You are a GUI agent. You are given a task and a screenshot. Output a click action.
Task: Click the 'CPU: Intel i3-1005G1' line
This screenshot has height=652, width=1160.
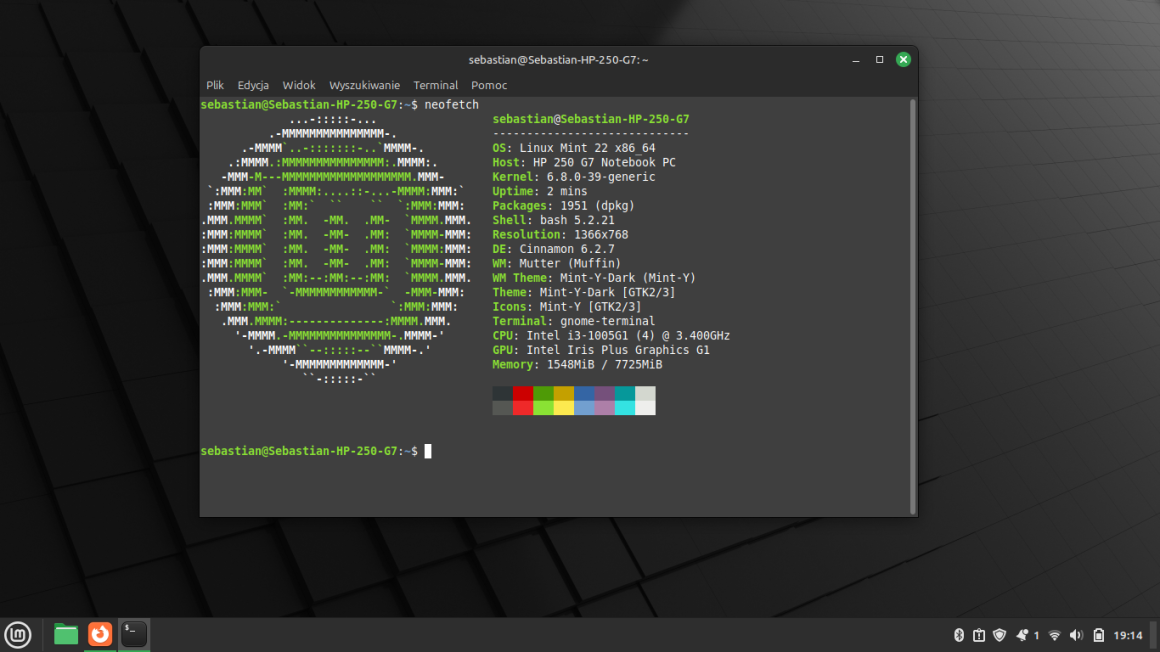pyautogui.click(x=611, y=335)
